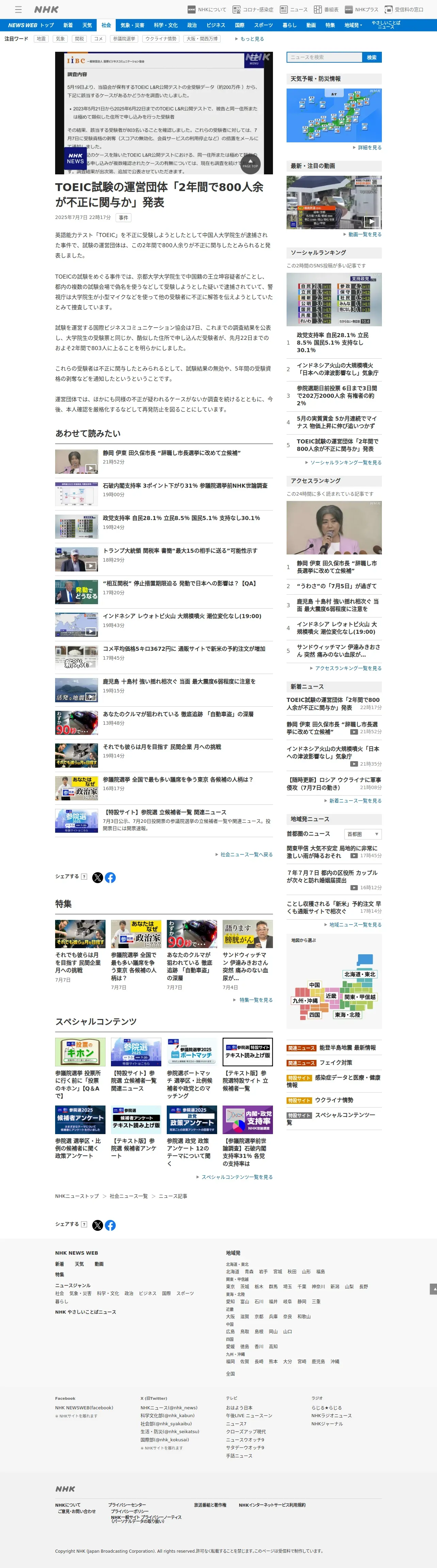Image resolution: width=437 pixels, height=1568 pixels.
Task: Open NHKニューストップ breadcrumb link
Action: [77, 1196]
